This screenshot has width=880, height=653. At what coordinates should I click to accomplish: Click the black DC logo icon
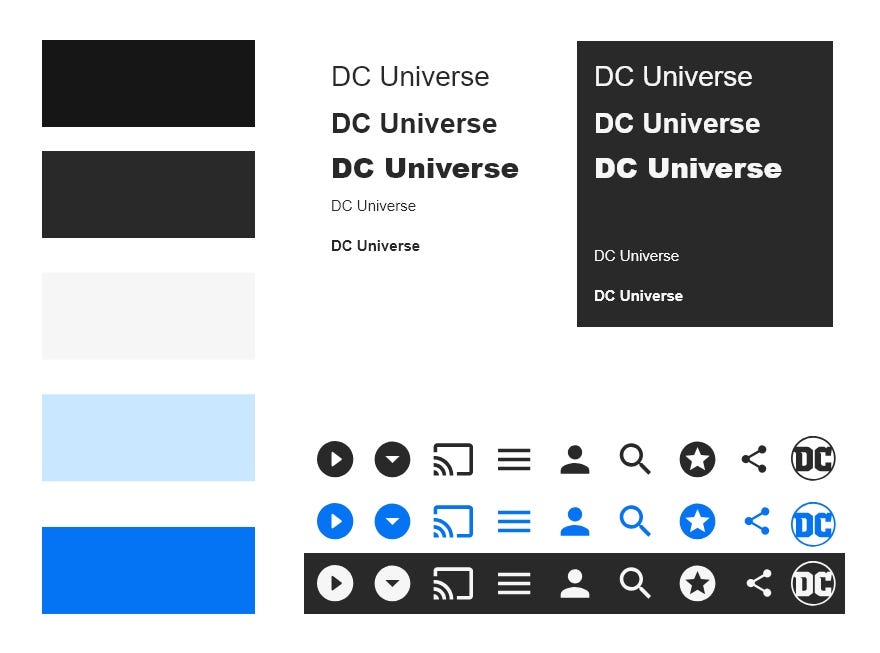(813, 458)
